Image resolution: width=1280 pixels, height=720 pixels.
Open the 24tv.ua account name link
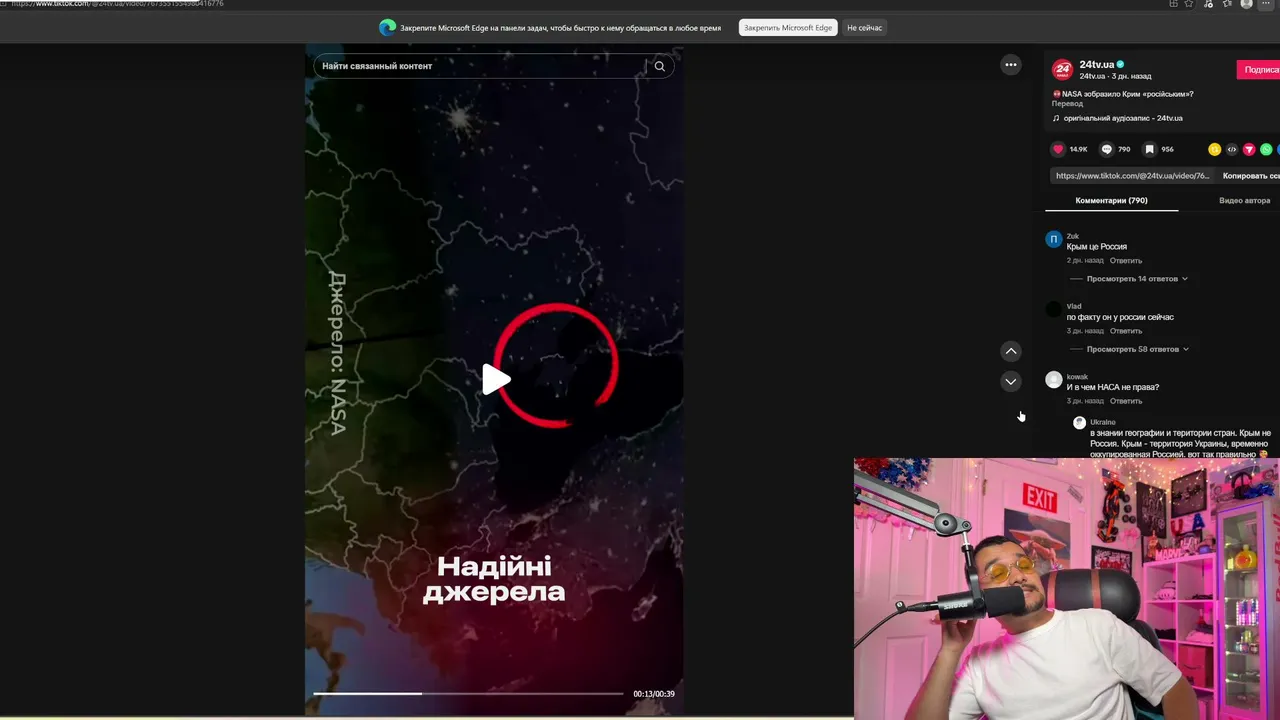1097,64
